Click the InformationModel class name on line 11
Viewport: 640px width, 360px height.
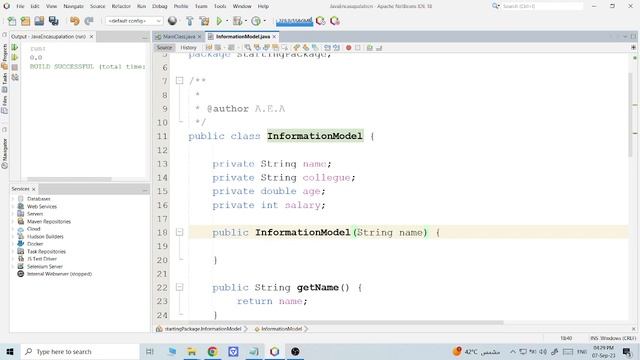315,136
